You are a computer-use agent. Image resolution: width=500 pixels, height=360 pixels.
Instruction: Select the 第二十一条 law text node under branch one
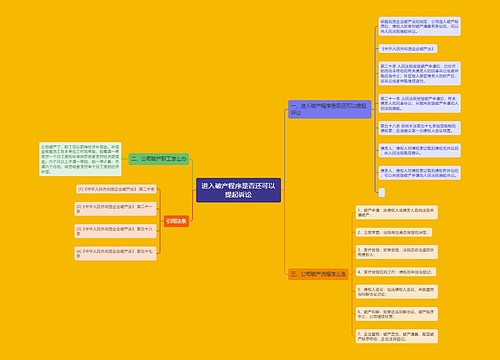click(419, 103)
